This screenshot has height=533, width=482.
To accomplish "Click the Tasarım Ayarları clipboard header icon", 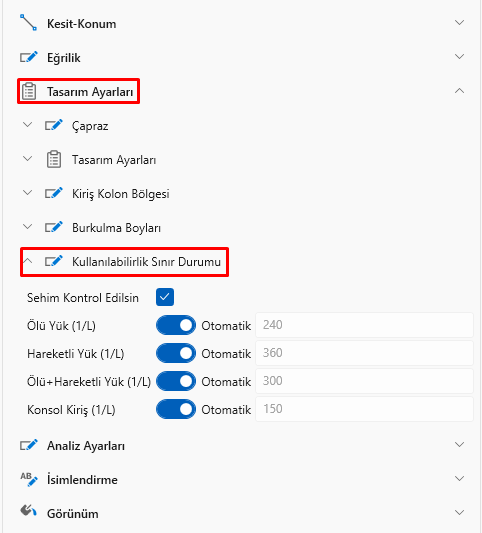I will pos(29,91).
